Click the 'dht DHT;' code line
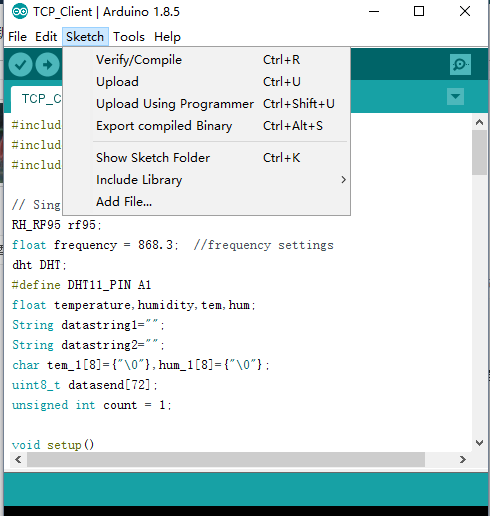Image resolution: width=490 pixels, height=516 pixels. point(39,265)
